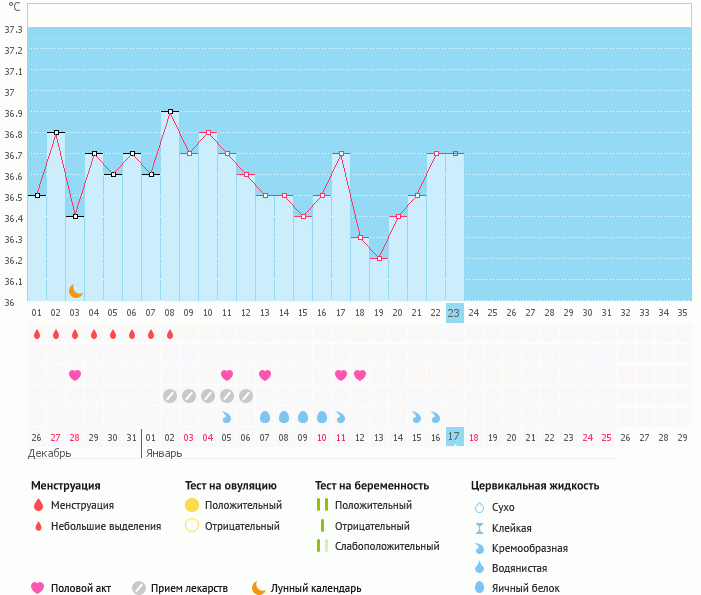Click the egg white fluid legend icon
701x595 pixels.
coord(482,589)
